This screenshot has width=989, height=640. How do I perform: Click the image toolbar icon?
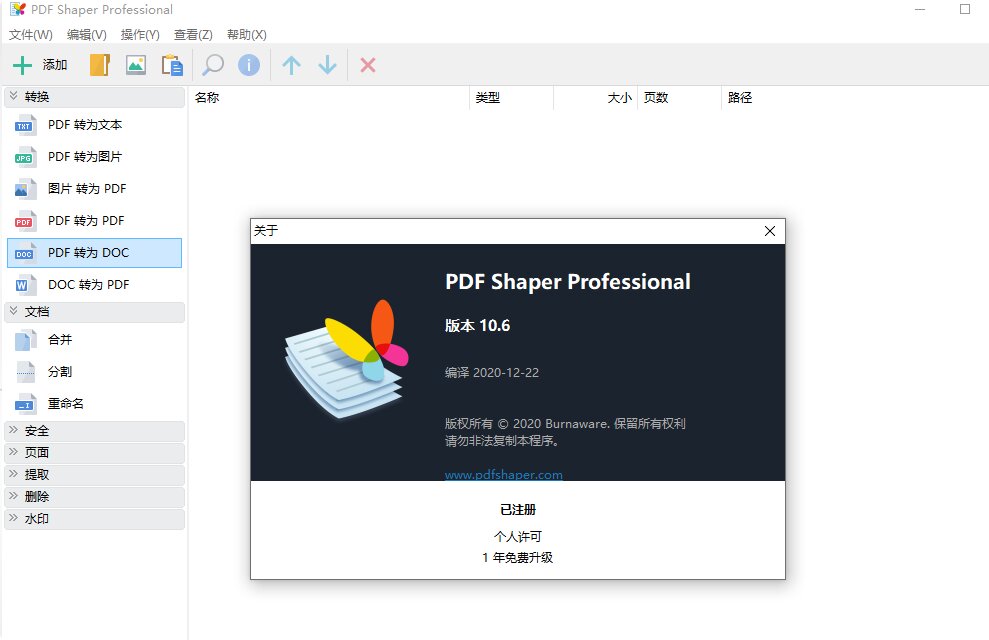[136, 64]
